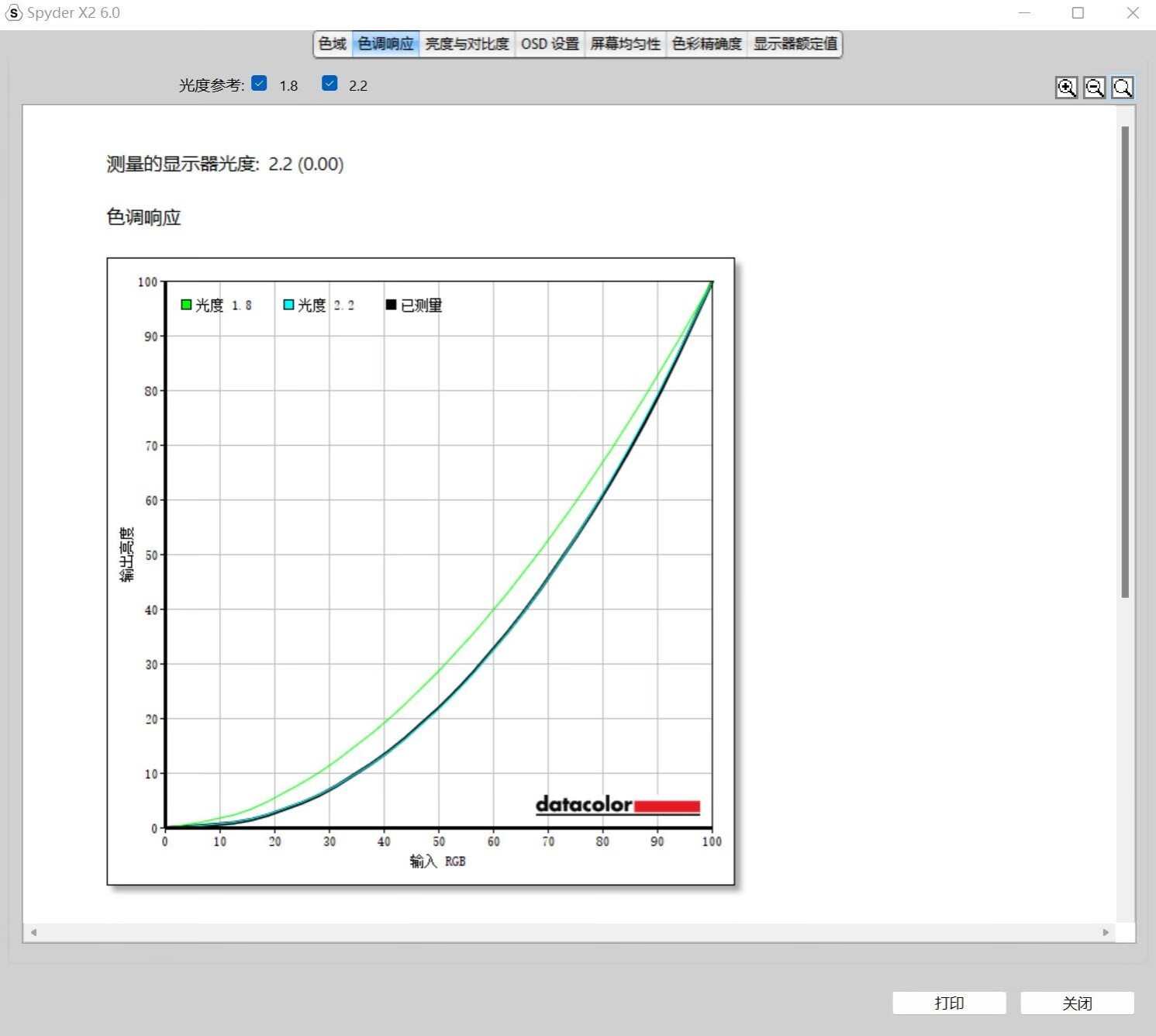Click the 打印 button
The height and width of the screenshot is (1036, 1156).
tap(949, 1003)
